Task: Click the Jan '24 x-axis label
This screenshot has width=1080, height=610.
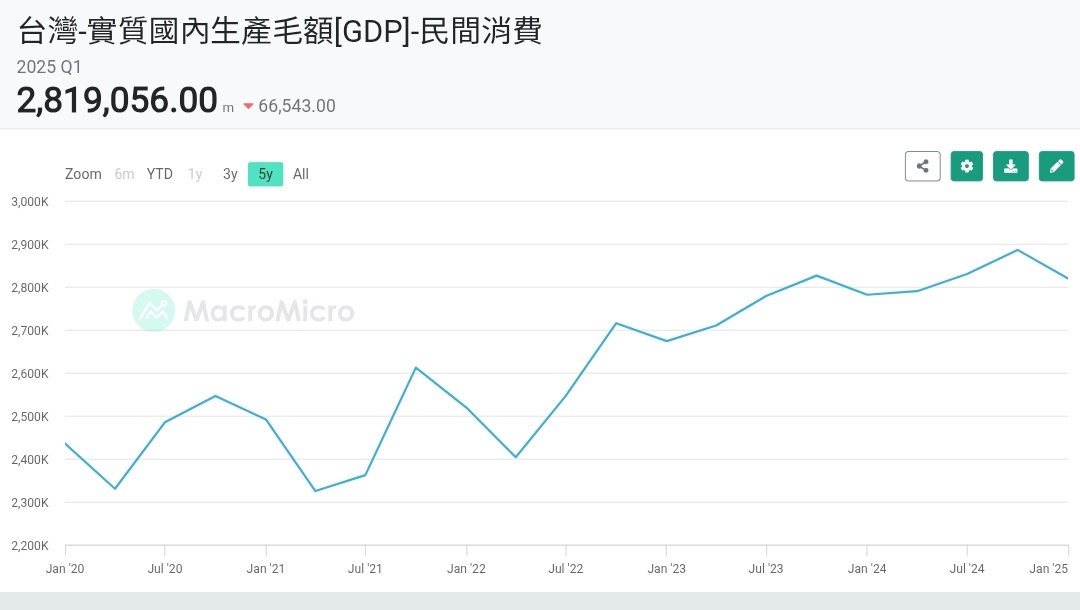Action: point(866,569)
